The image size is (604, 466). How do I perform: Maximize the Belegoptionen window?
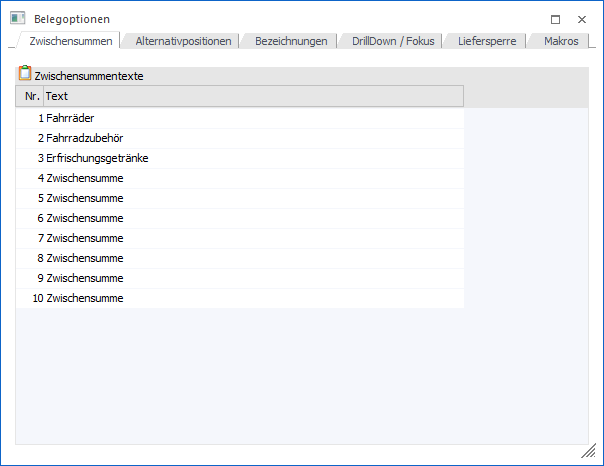555,19
